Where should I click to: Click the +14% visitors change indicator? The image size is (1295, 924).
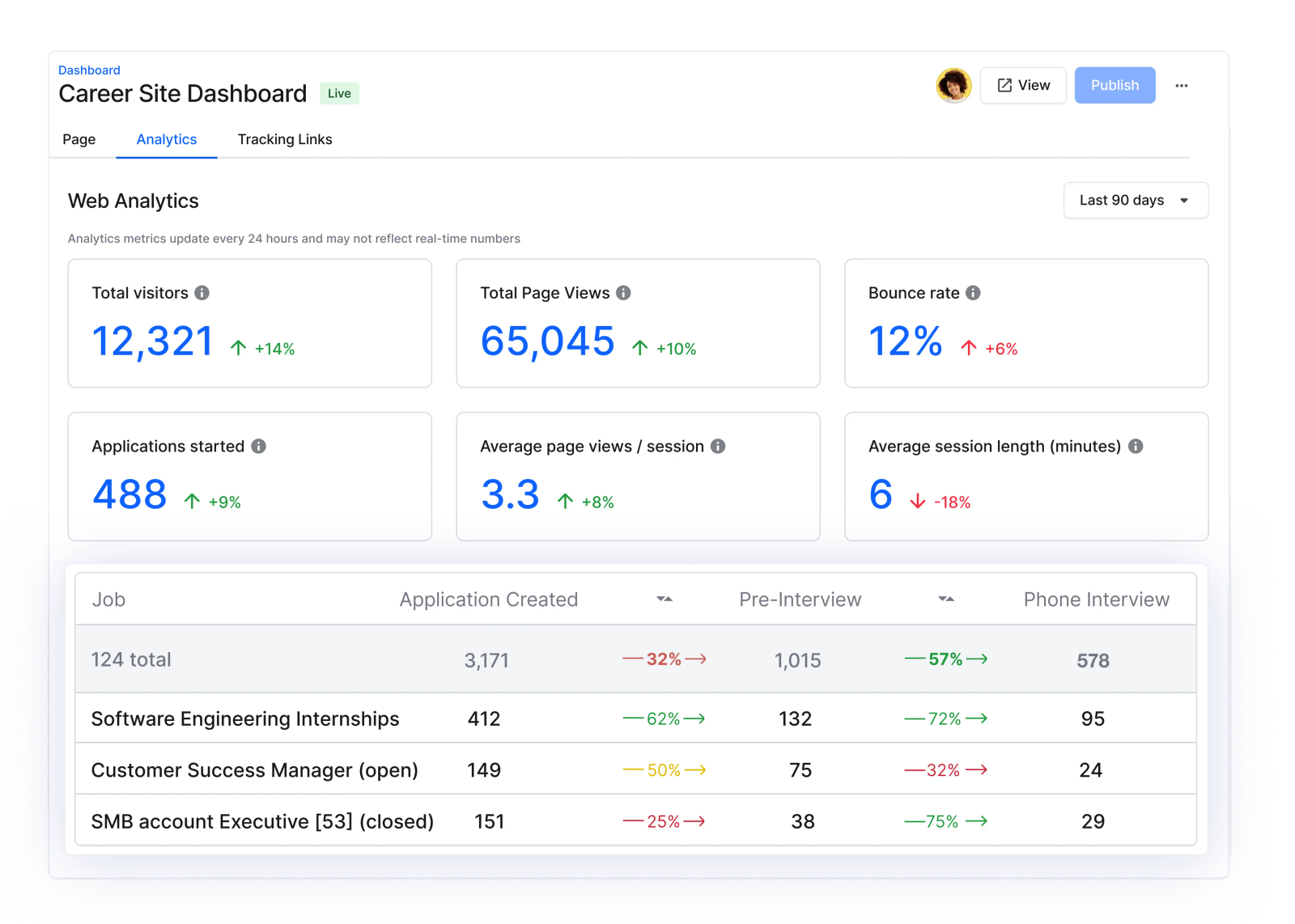(x=263, y=349)
